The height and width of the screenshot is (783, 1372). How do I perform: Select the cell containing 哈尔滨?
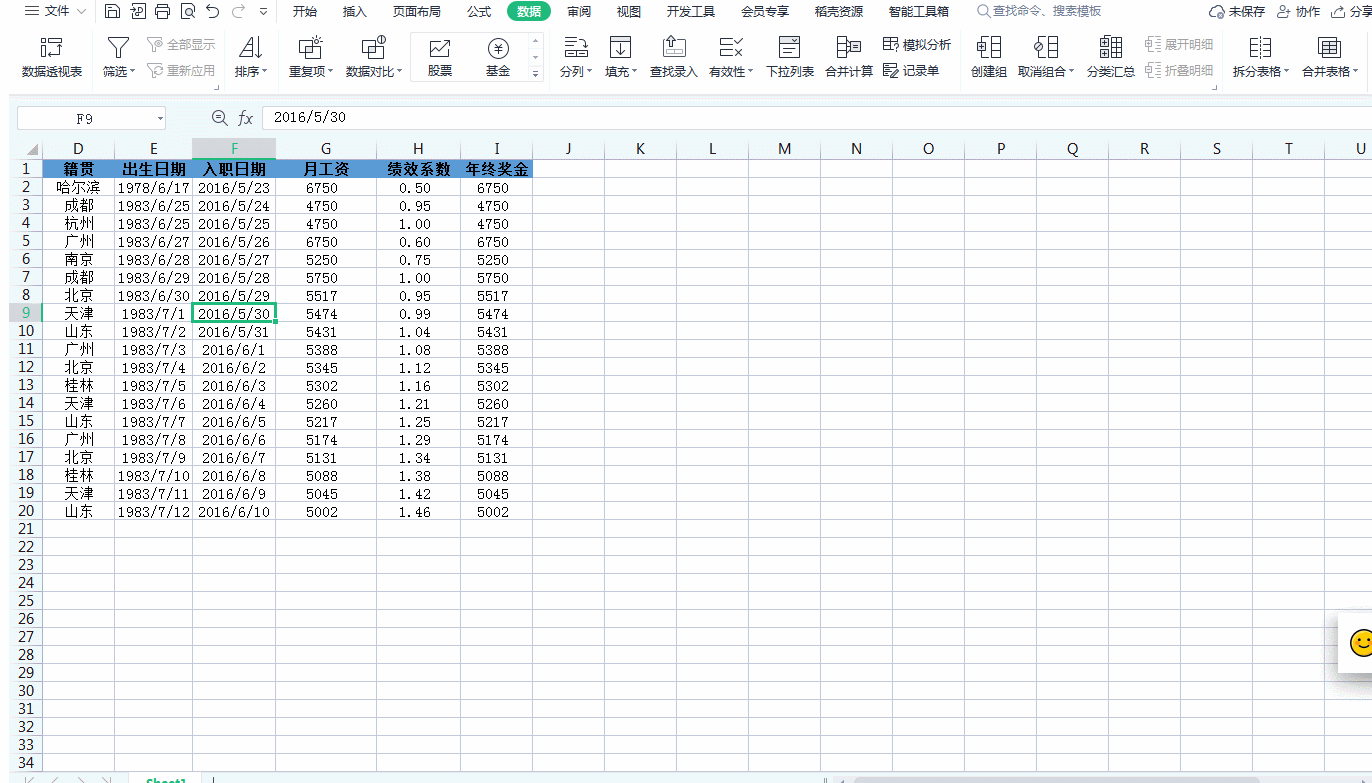point(79,188)
